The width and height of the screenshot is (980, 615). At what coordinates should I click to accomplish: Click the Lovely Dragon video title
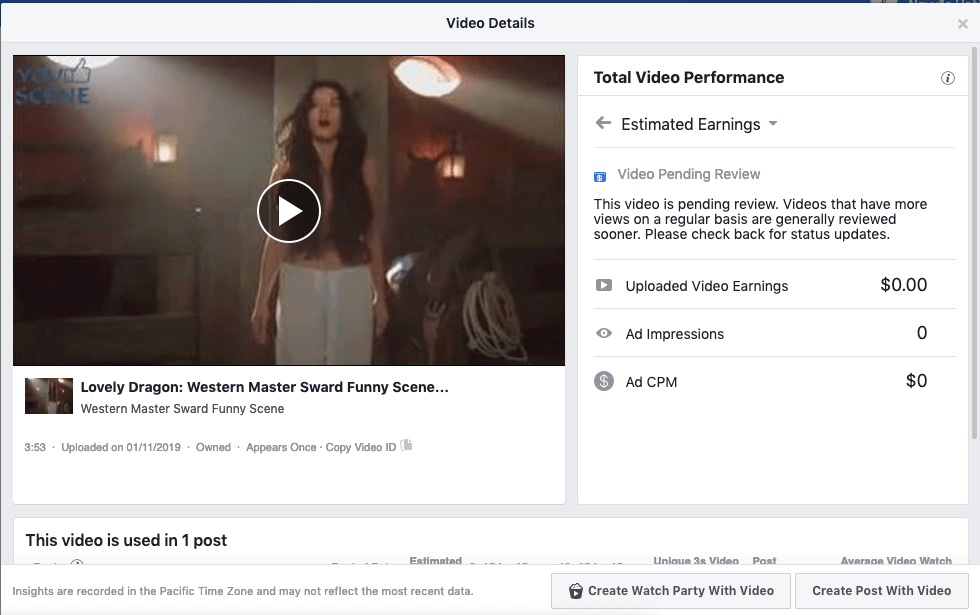click(x=264, y=387)
